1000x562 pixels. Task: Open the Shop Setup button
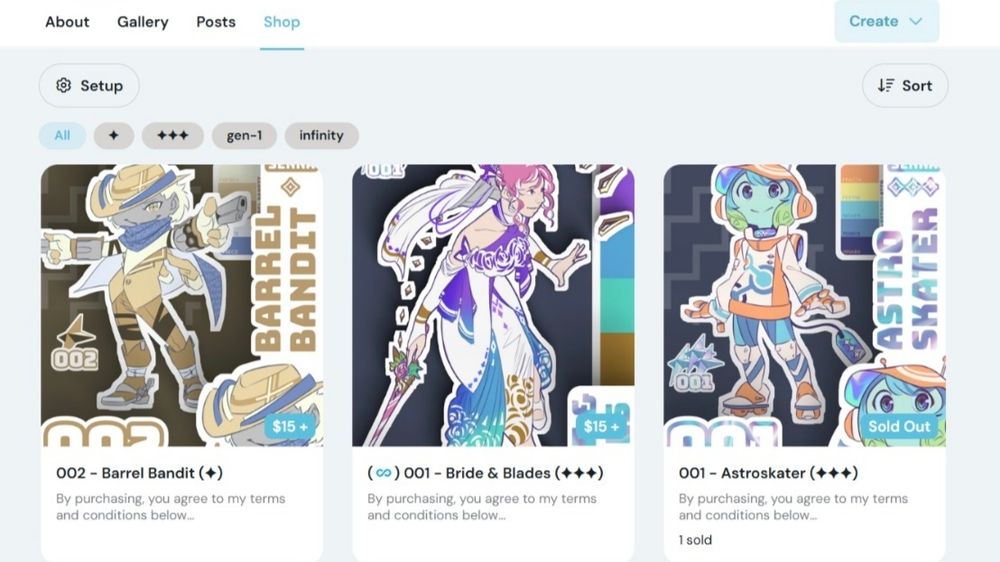tap(89, 85)
